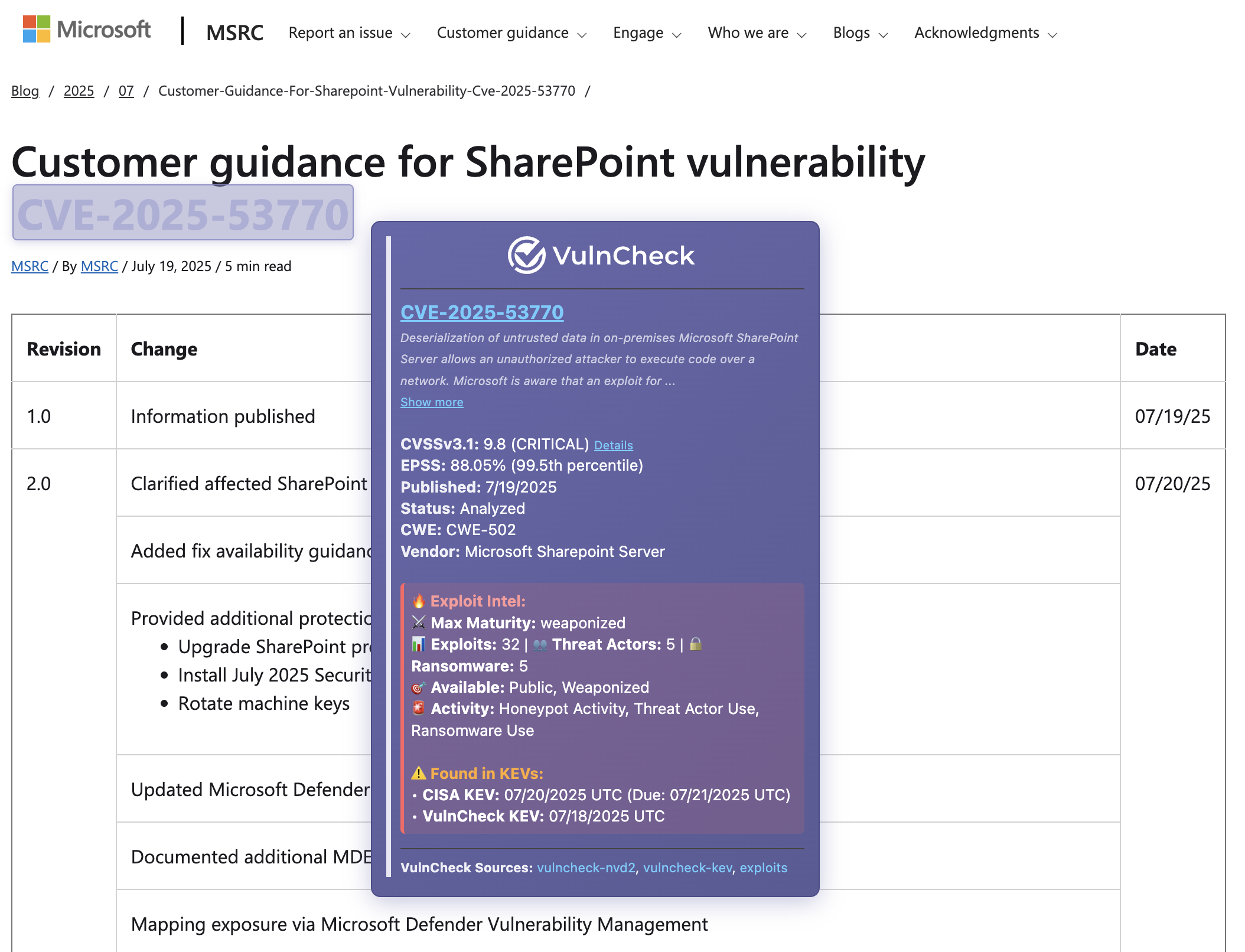This screenshot has width=1245, height=952.
Task: Open the vulncheck-nvd2 source link
Action: 586,868
